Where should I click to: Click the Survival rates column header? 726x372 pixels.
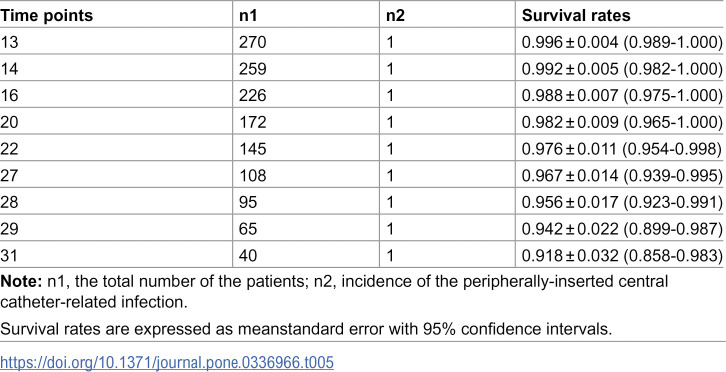576,16
